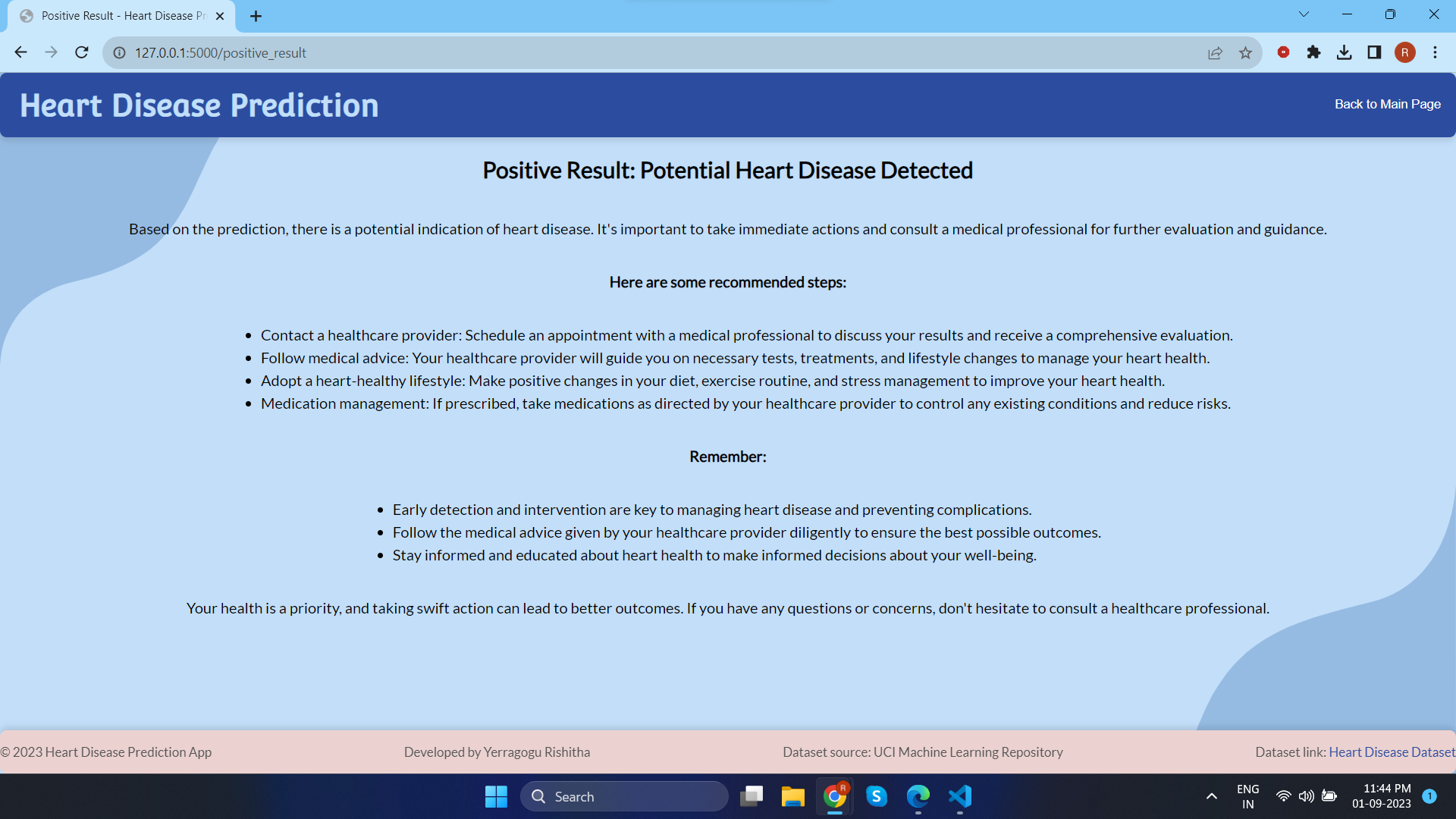Click inside the Windows Search field
The height and width of the screenshot is (819, 1456).
coord(624,796)
